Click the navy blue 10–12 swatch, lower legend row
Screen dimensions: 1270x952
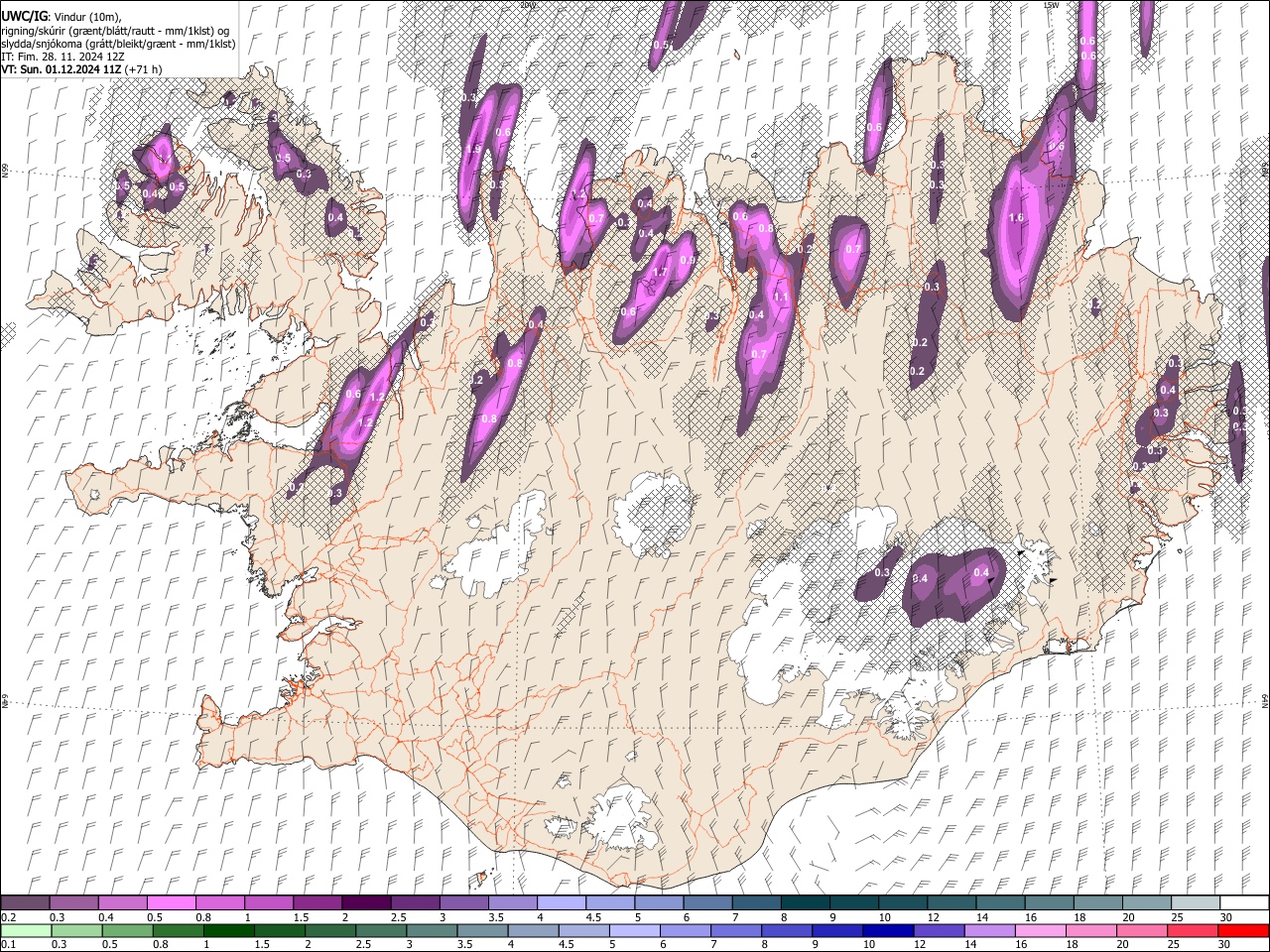tap(888, 930)
